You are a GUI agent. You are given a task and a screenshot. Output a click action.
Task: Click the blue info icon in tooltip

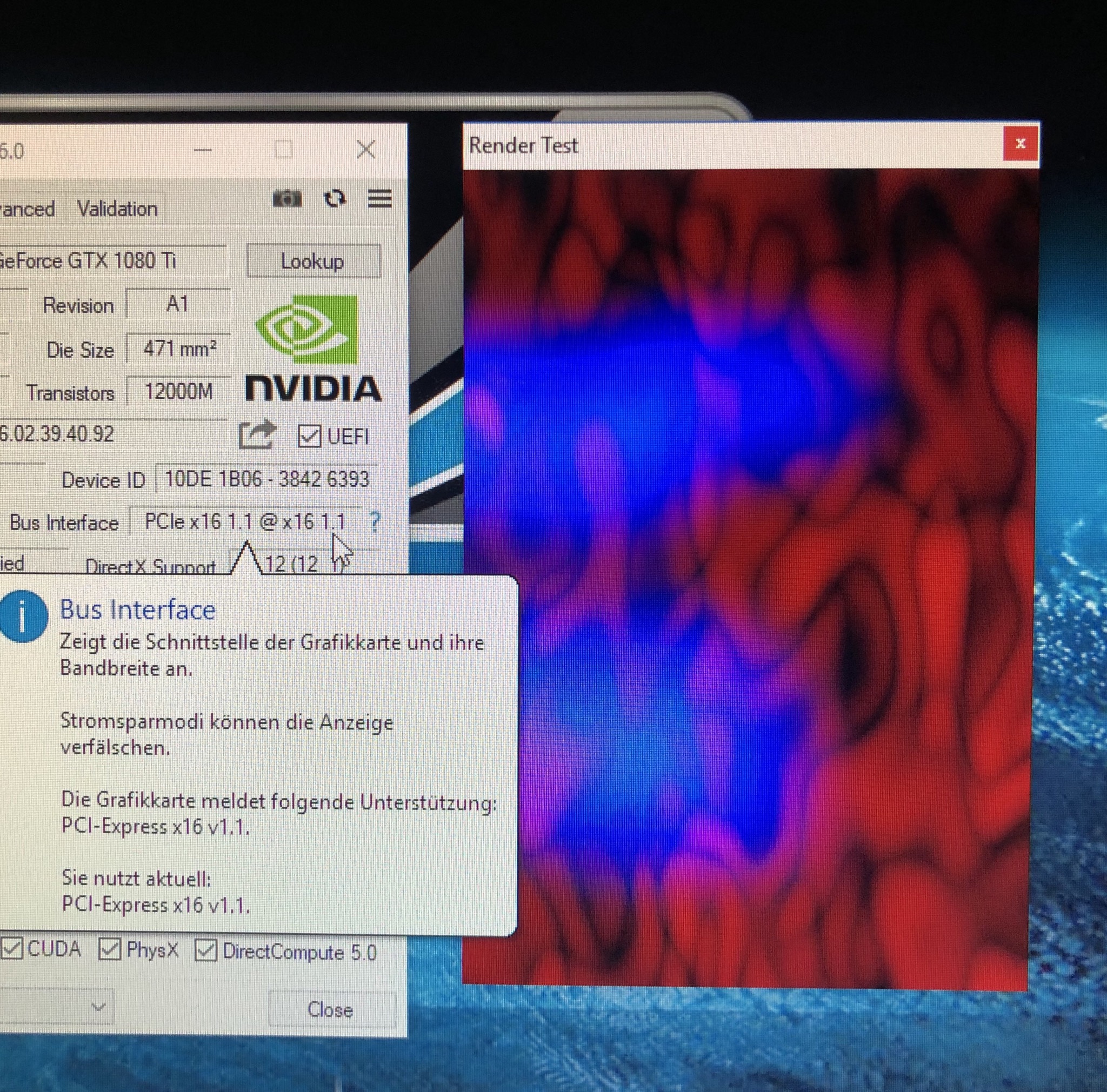tap(23, 617)
